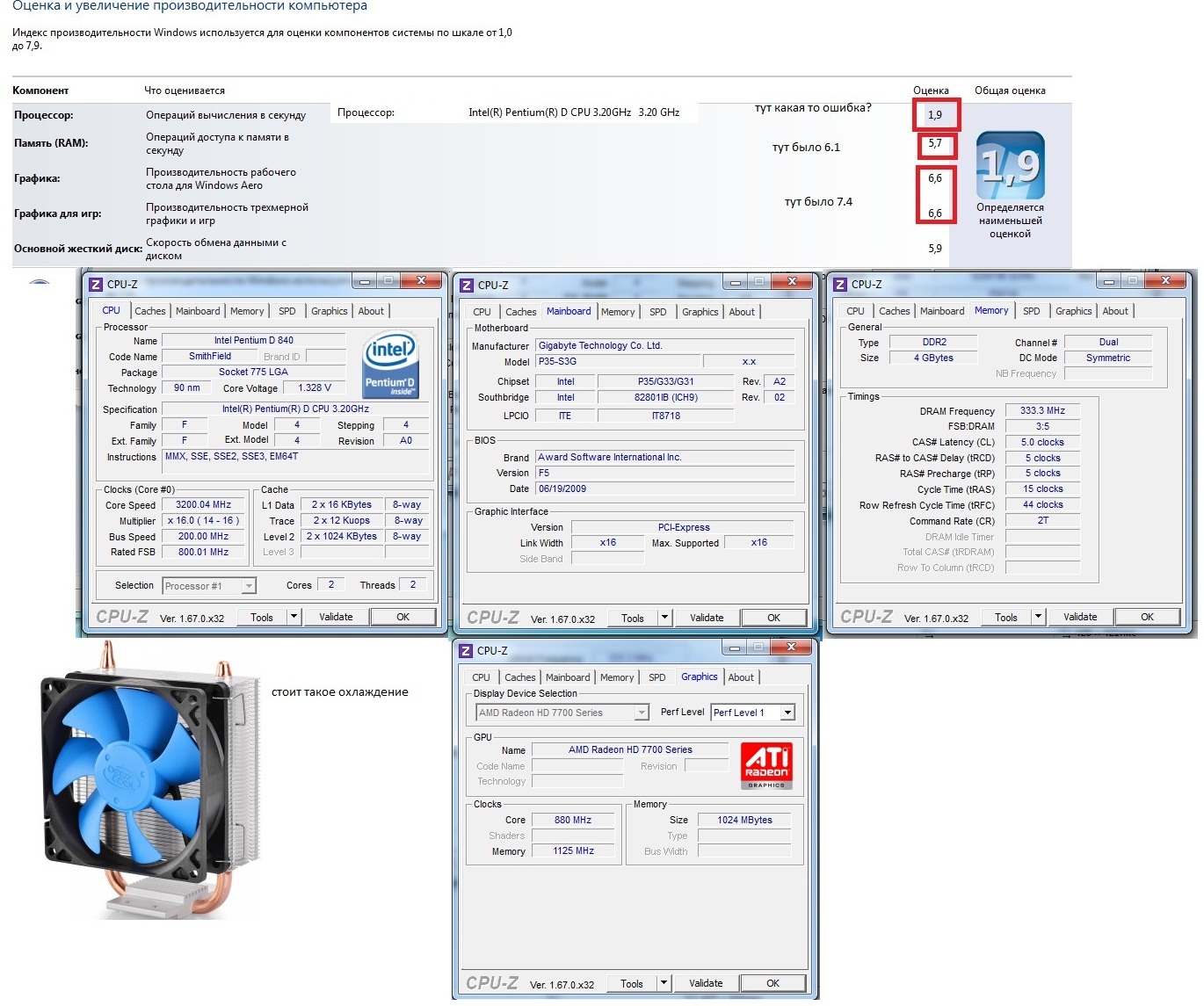Switch to About tab in the Graphics-tab window
This screenshot has height=1006, width=1204.
741,677
